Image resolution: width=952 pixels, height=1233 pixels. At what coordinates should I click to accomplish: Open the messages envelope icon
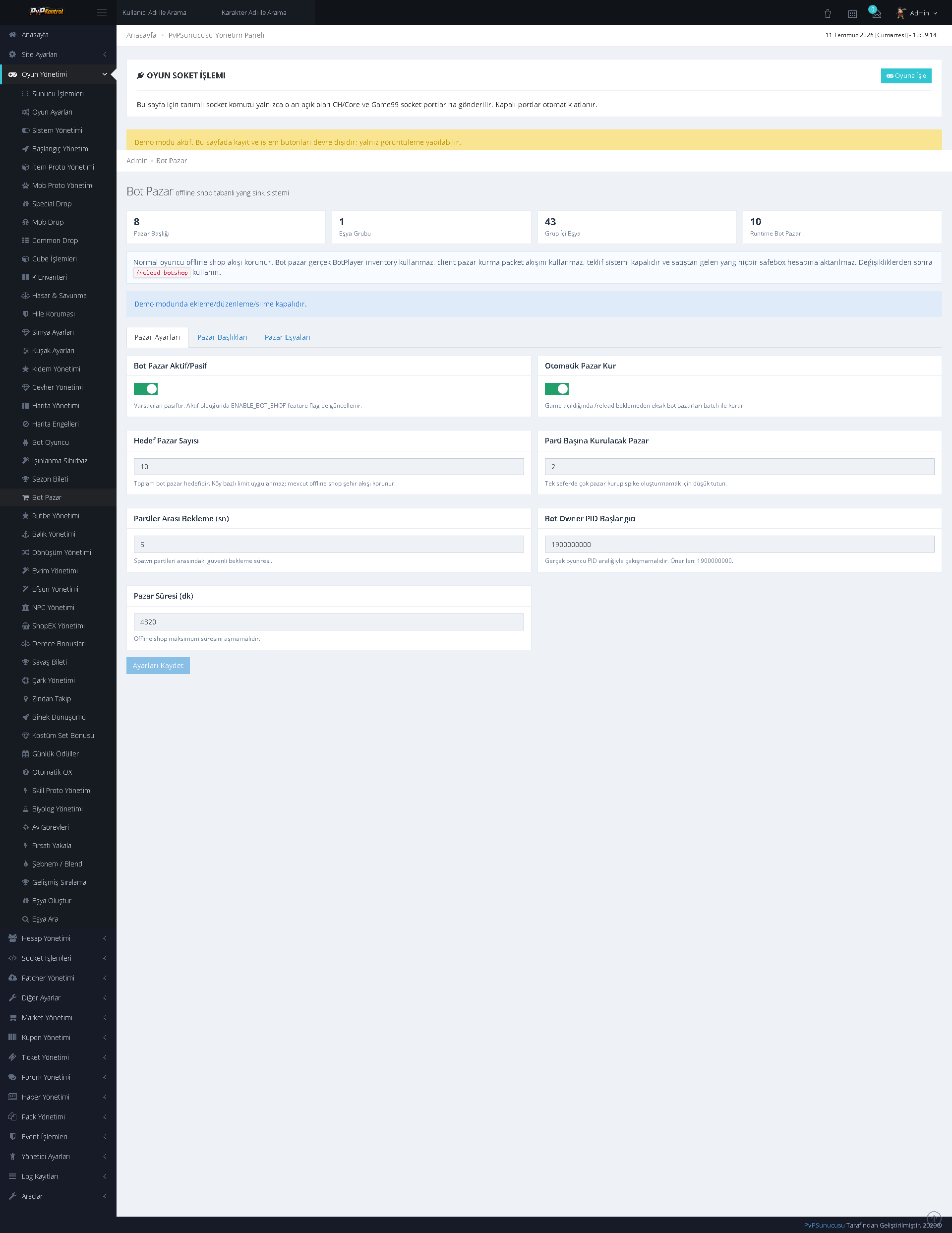pos(876,13)
